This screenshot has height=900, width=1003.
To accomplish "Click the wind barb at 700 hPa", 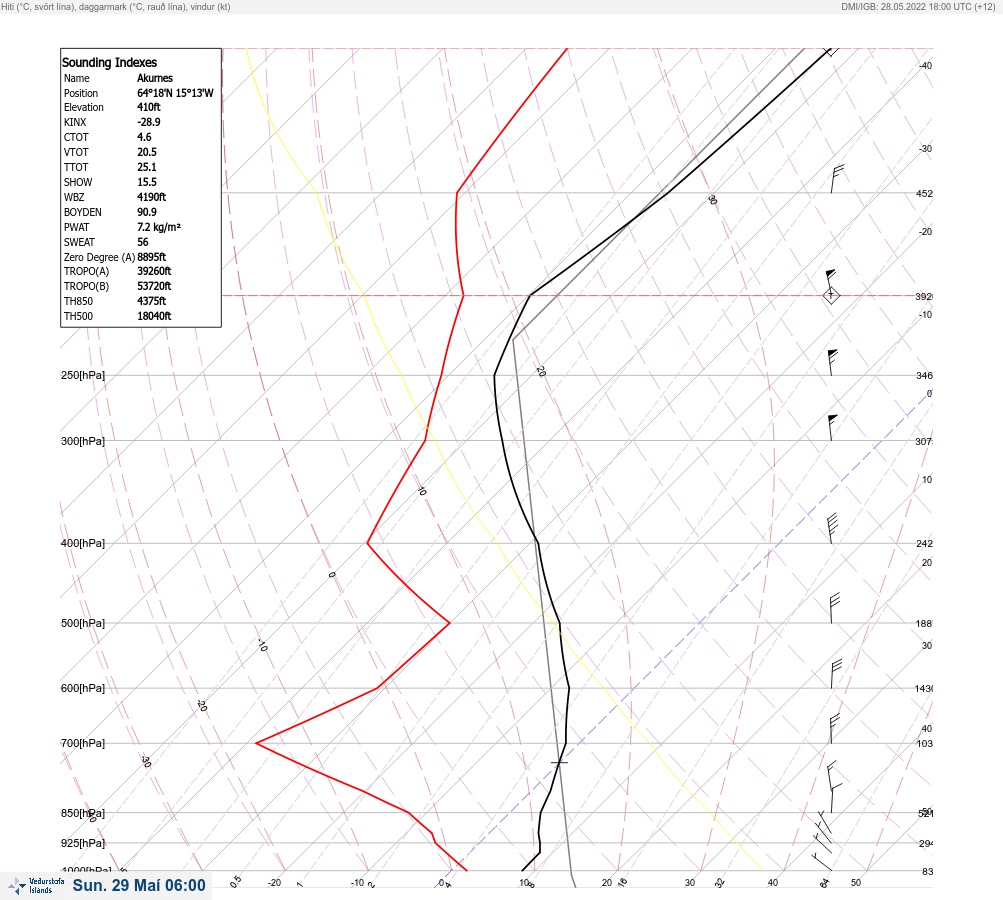I will point(834,729).
